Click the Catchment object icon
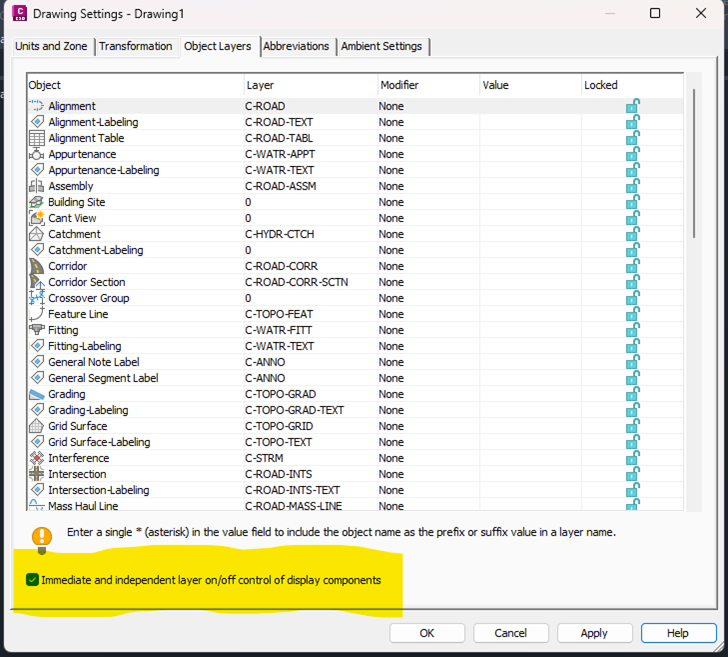 (x=36, y=234)
